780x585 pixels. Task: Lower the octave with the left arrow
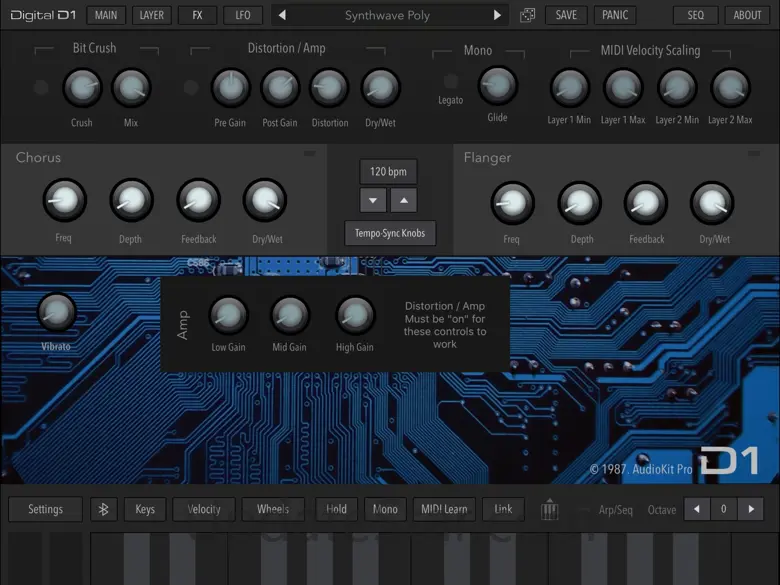[x=697, y=509]
